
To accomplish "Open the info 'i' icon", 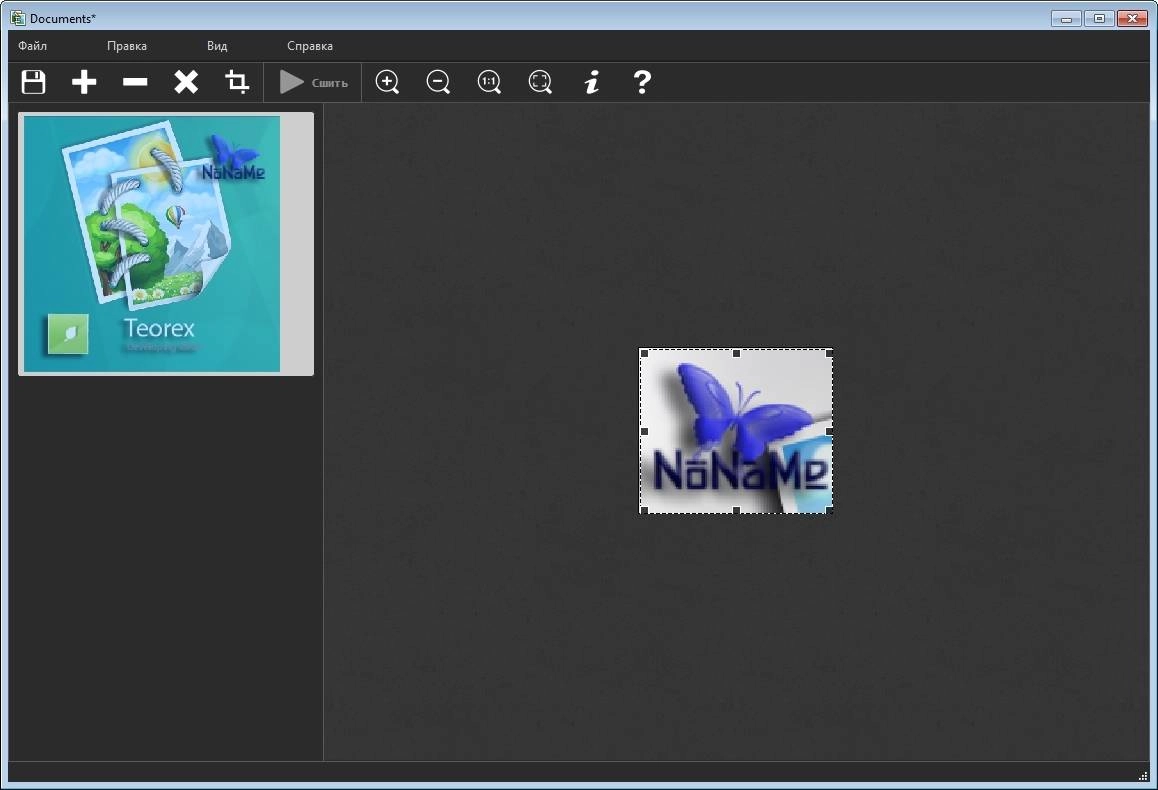I will (x=592, y=82).
